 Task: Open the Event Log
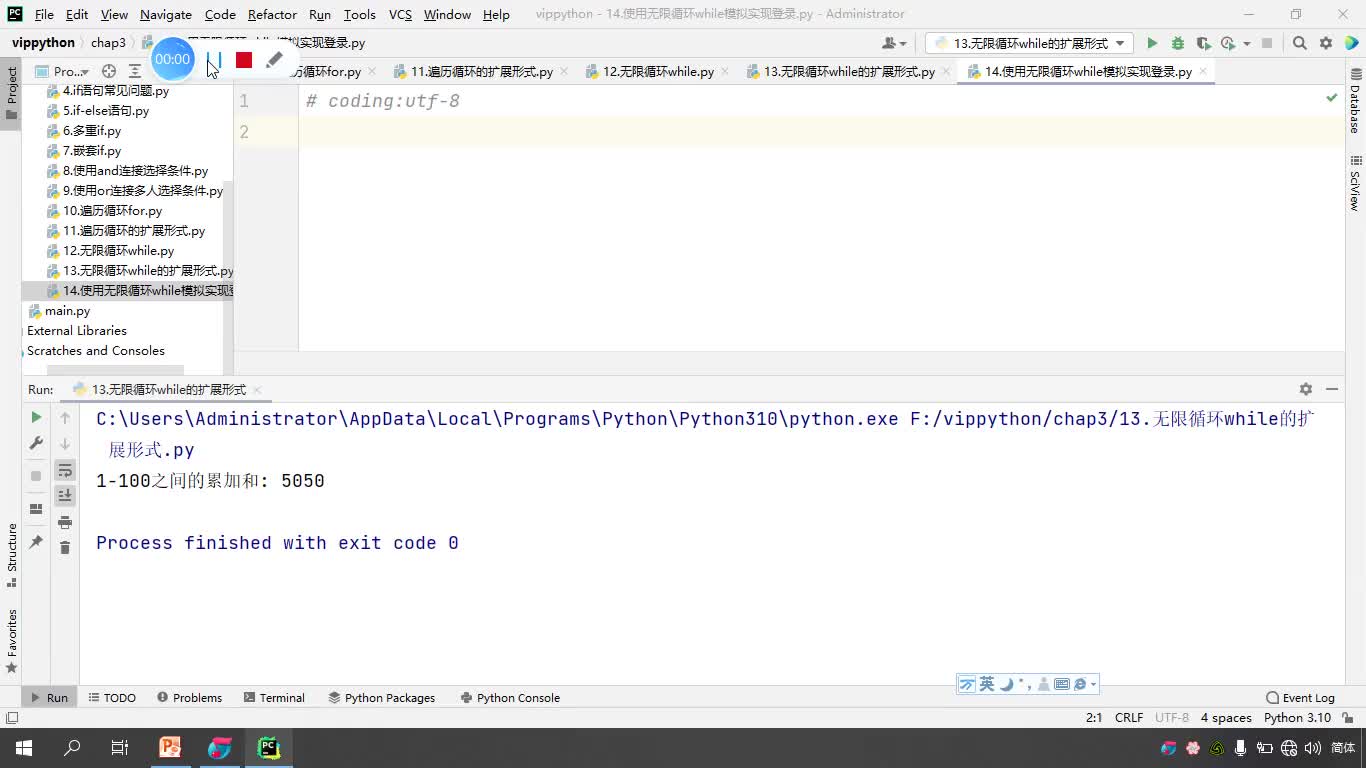tap(1300, 698)
